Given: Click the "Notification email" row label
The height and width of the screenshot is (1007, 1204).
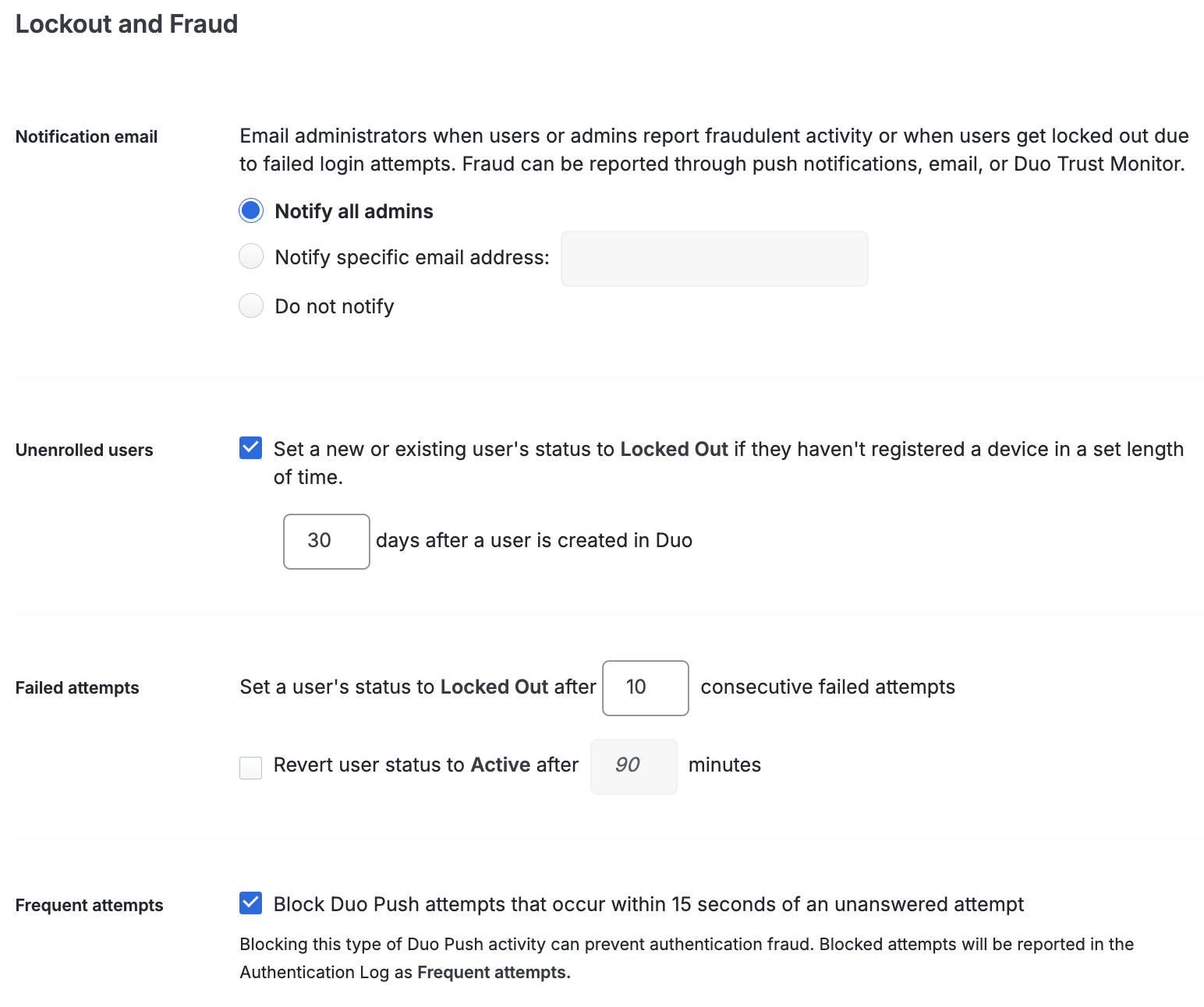Looking at the screenshot, I should click(86, 136).
